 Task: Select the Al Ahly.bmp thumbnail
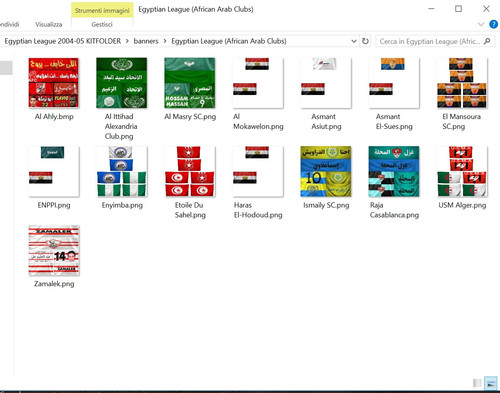point(54,83)
